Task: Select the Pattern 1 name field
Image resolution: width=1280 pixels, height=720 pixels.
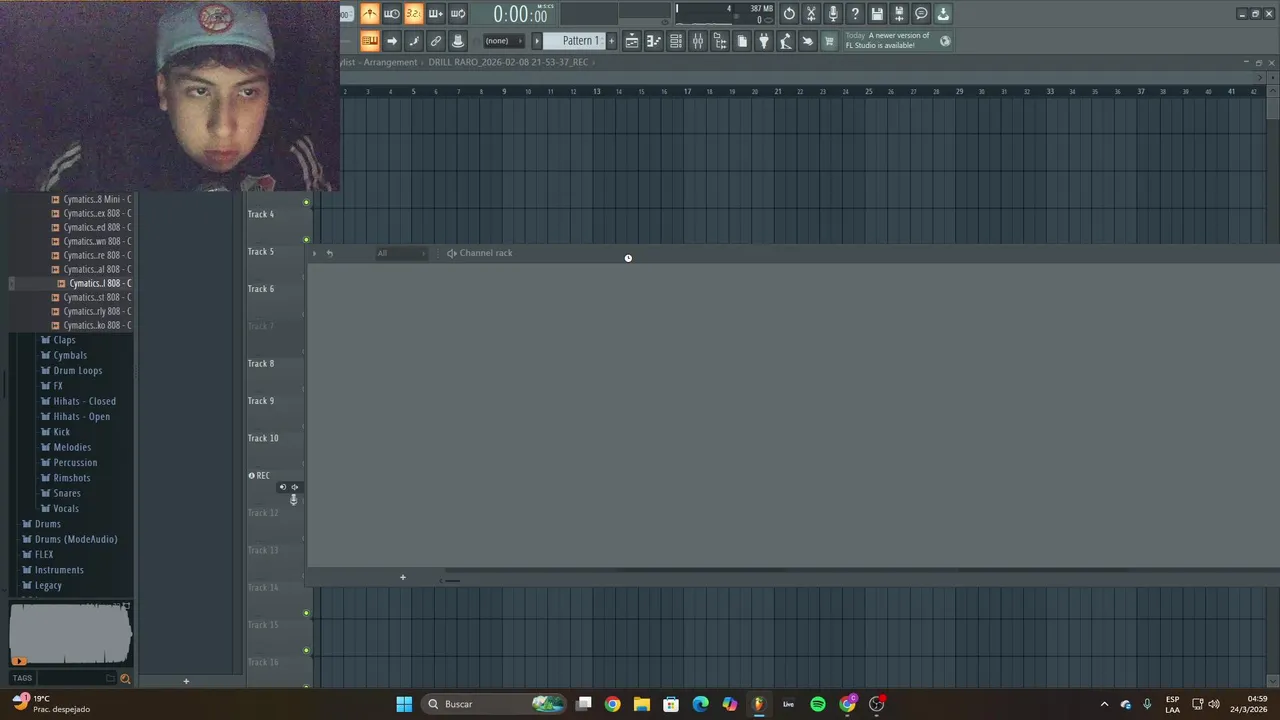Action: pyautogui.click(x=574, y=41)
